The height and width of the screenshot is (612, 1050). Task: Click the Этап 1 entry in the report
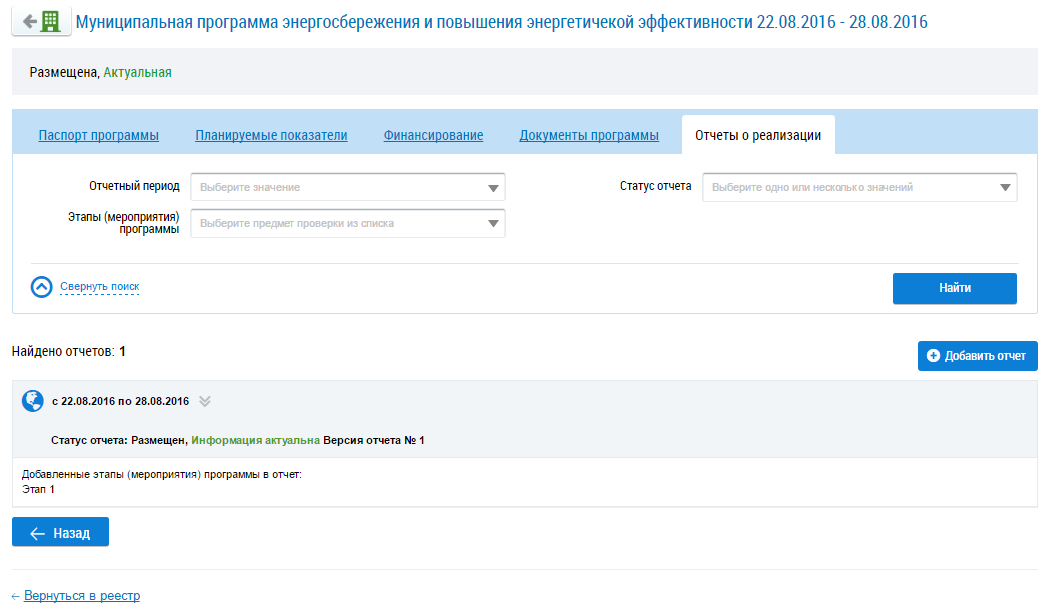pyautogui.click(x=38, y=490)
